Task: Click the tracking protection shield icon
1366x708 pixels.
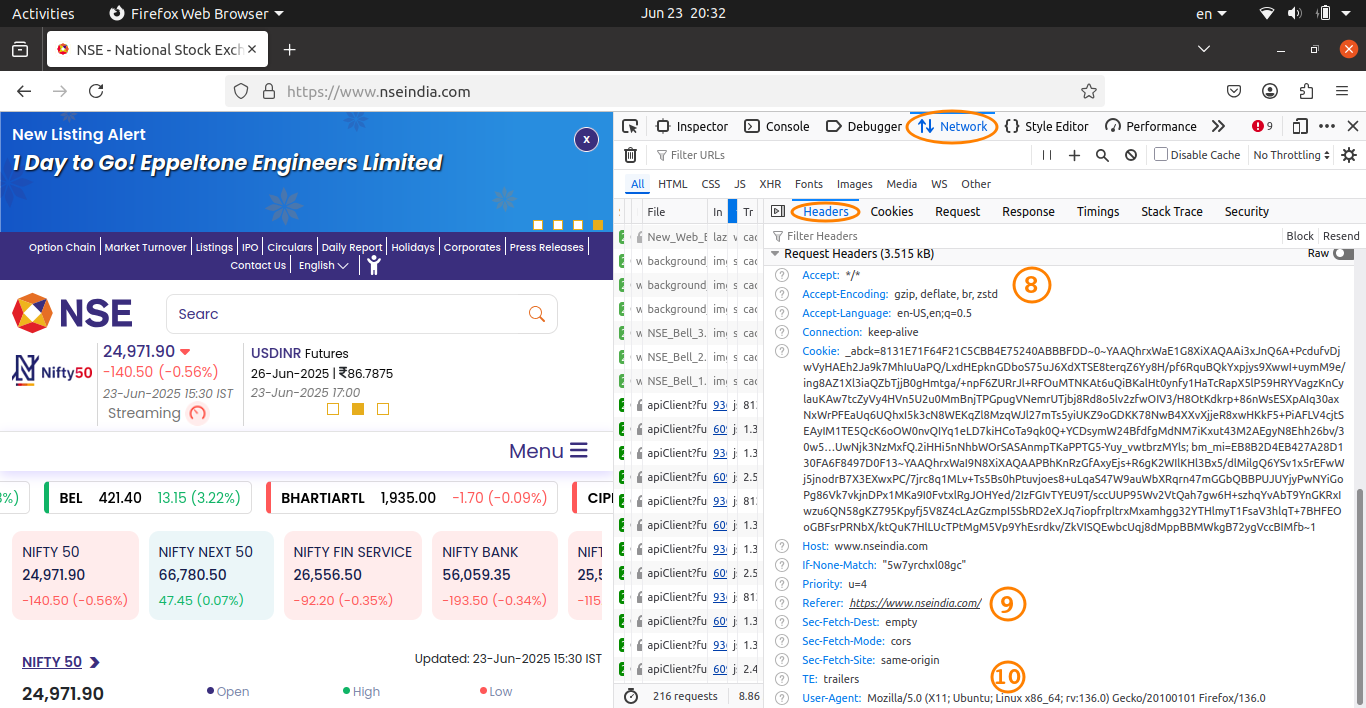Action: click(241, 91)
